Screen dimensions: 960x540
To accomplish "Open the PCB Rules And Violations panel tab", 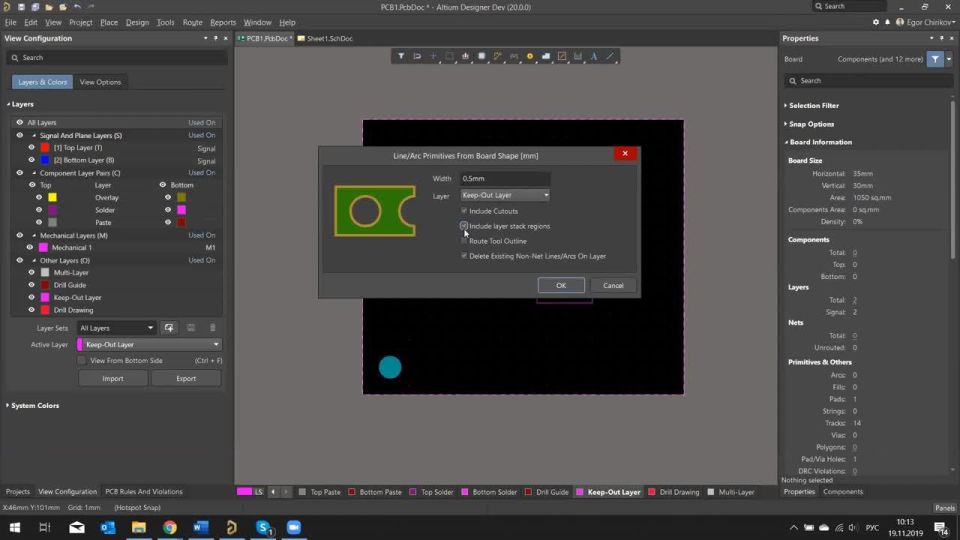I will 144,492.
